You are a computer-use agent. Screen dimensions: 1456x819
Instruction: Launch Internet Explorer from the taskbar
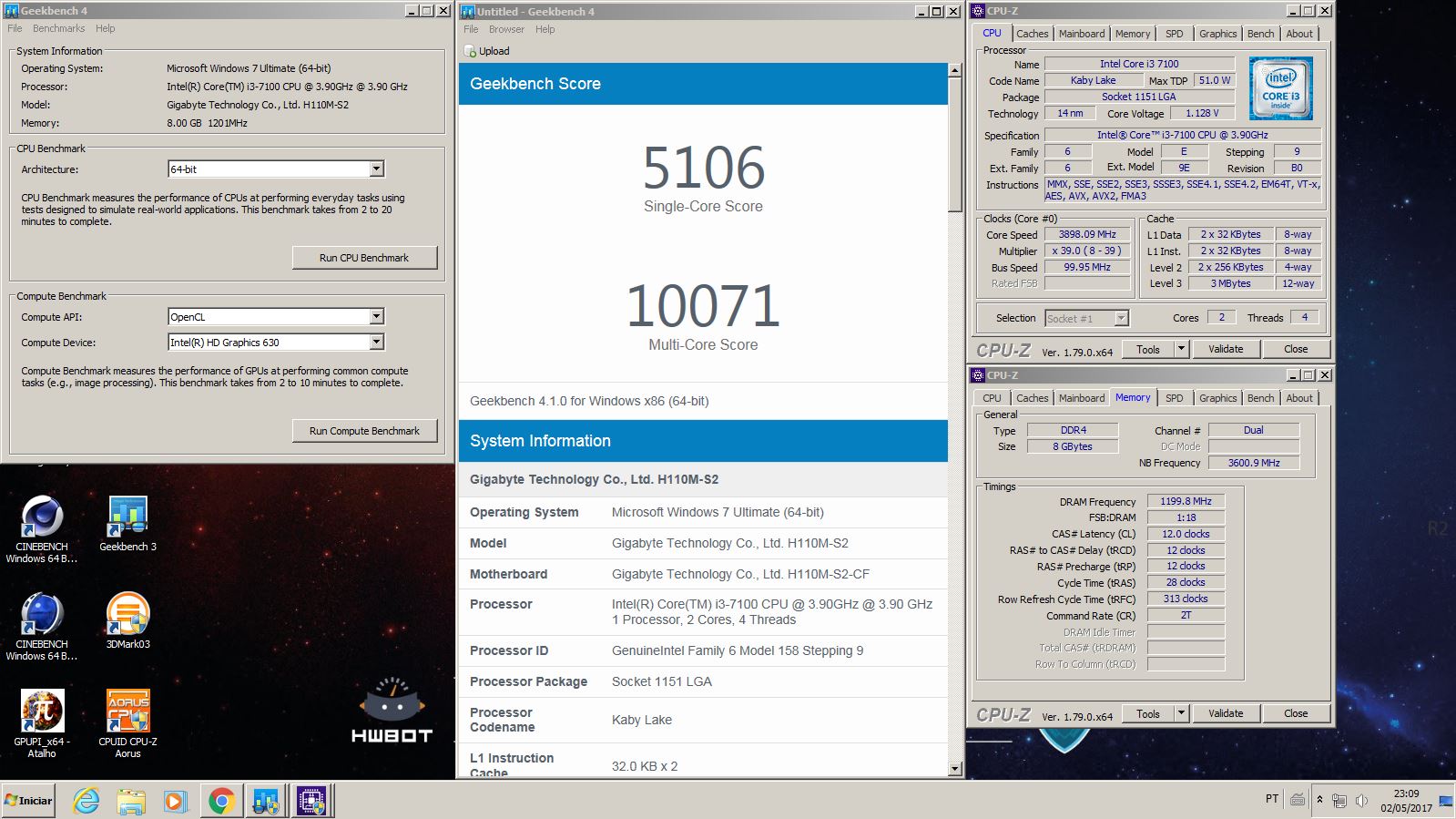pos(87,801)
